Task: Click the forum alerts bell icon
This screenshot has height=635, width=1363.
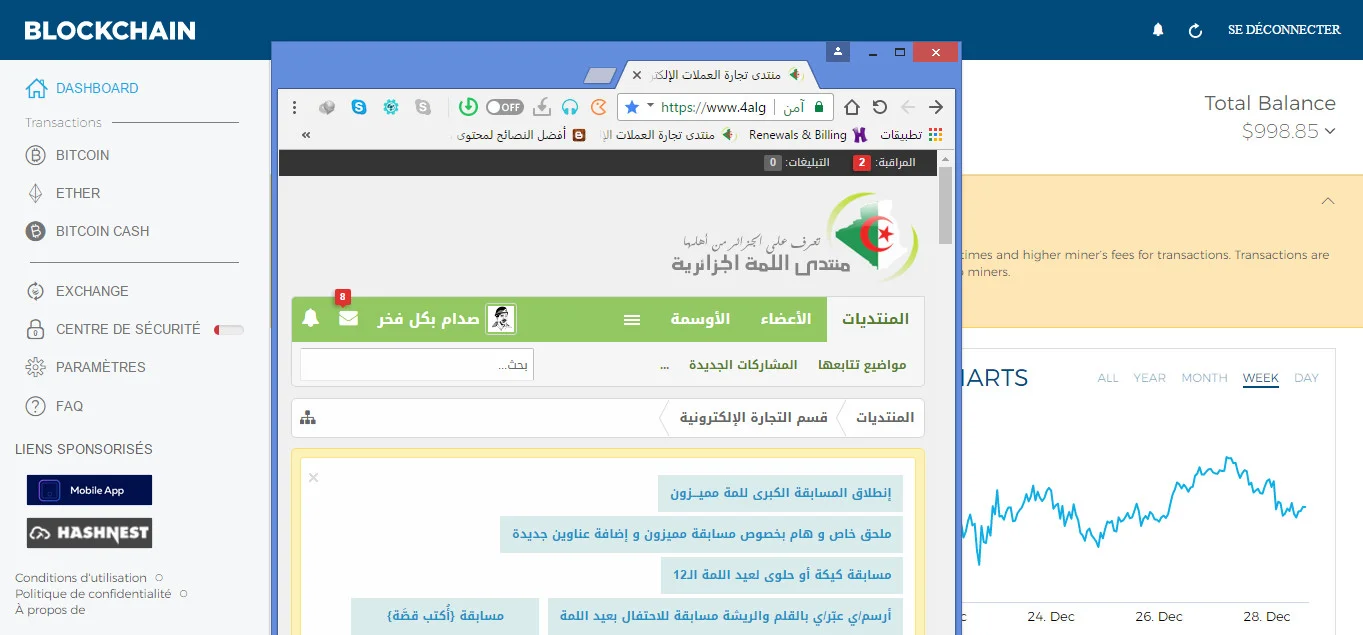Action: pos(311,319)
